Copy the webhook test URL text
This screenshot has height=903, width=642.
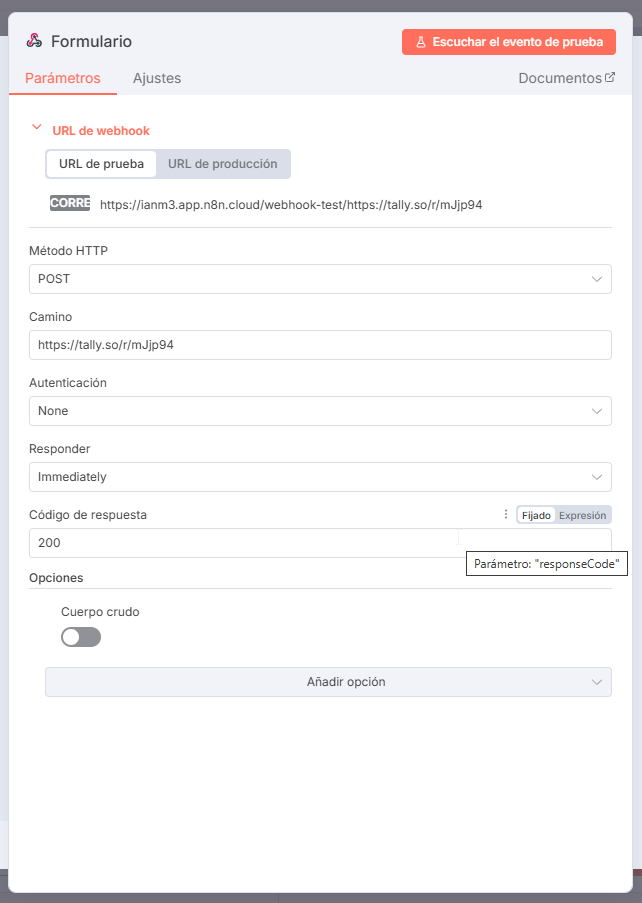pyautogui.click(x=291, y=204)
